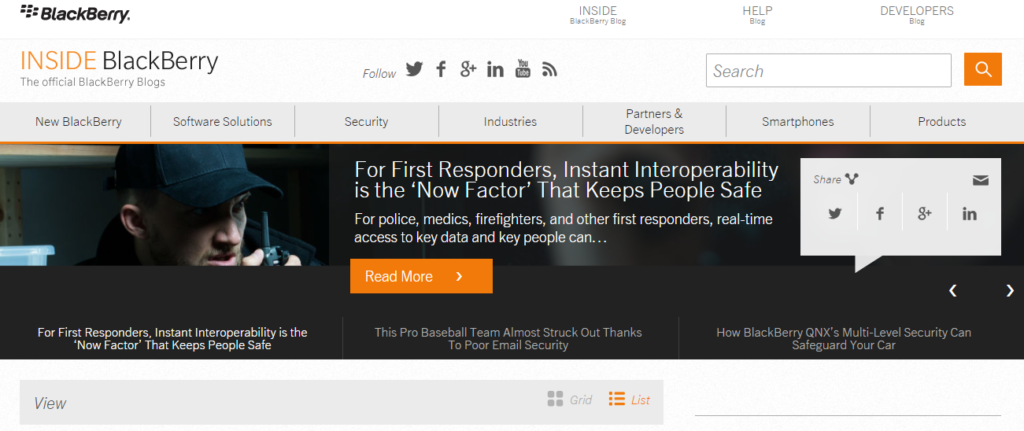
Task: Click the BlackBerry logo in the top bar
Action: [x=75, y=12]
